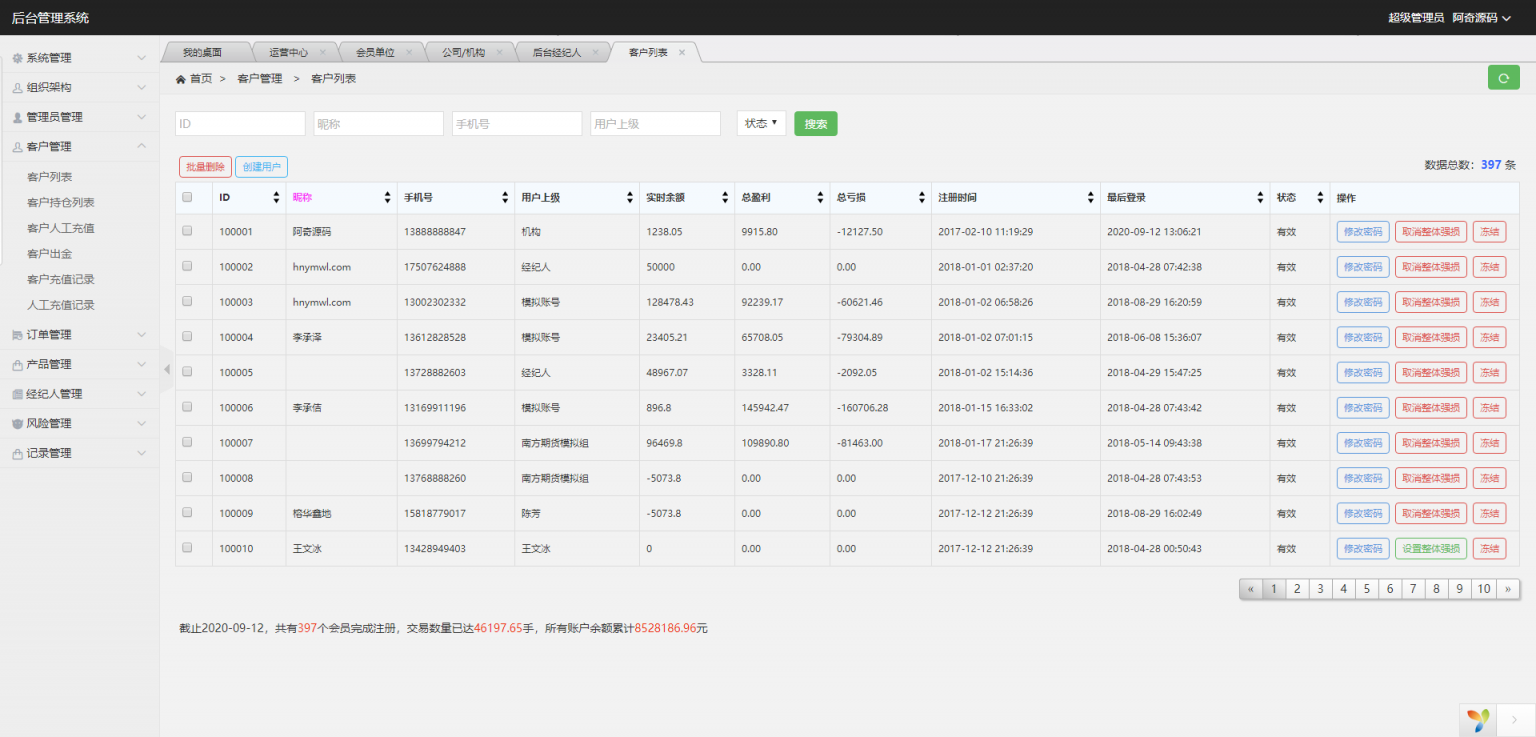Check the row checkbox for user 100001
Screen dimensions: 1536x737
[186, 231]
